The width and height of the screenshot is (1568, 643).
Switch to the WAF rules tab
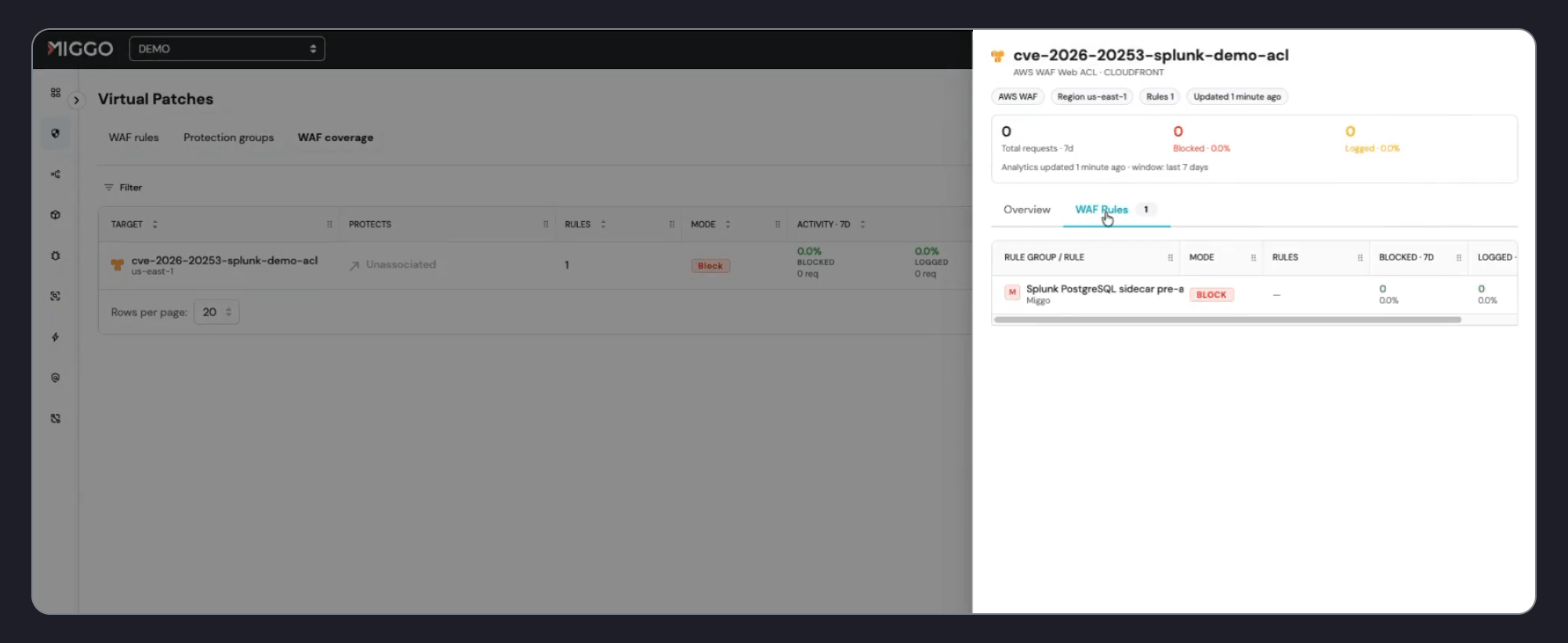point(133,137)
